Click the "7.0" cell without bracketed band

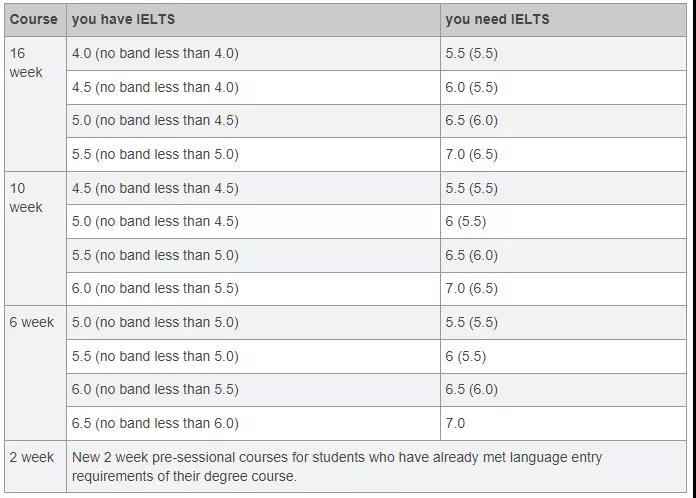[455, 423]
